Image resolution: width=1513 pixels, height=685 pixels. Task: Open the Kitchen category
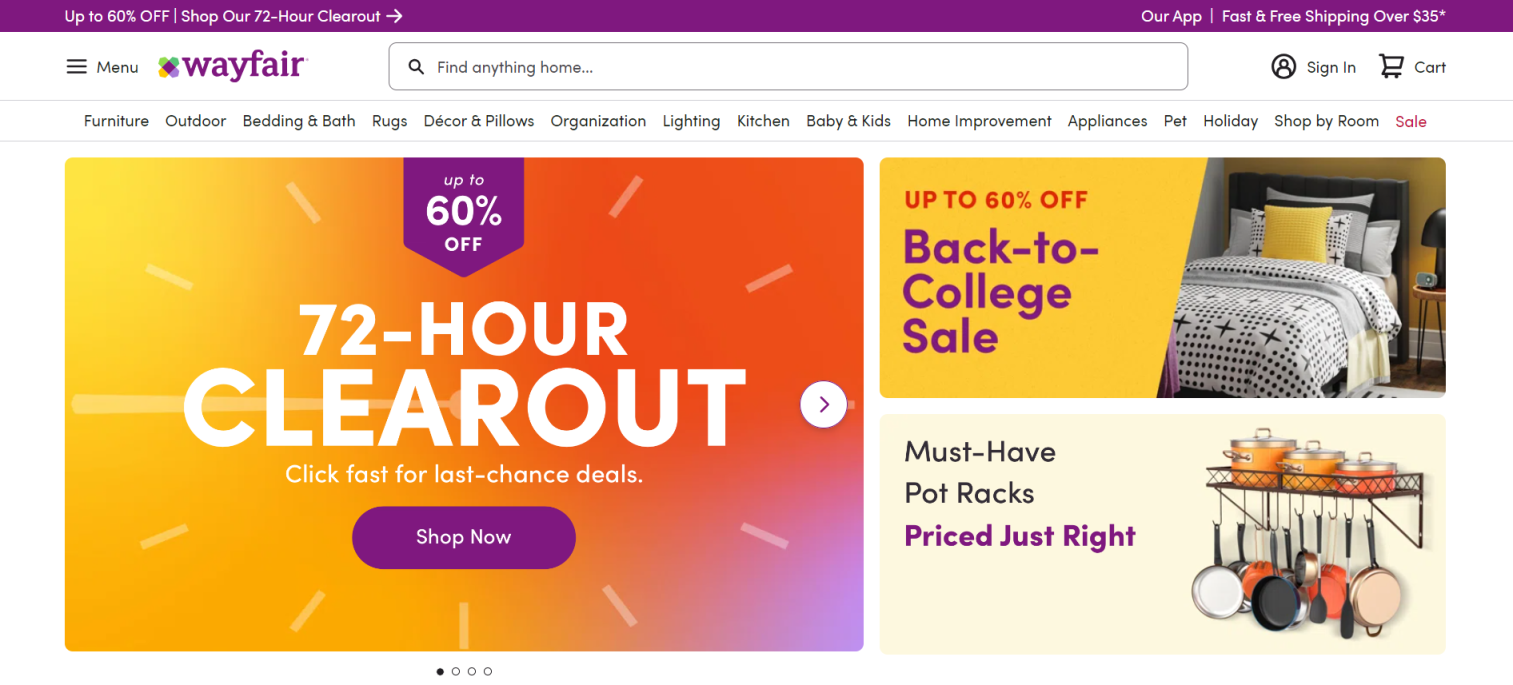coord(763,120)
